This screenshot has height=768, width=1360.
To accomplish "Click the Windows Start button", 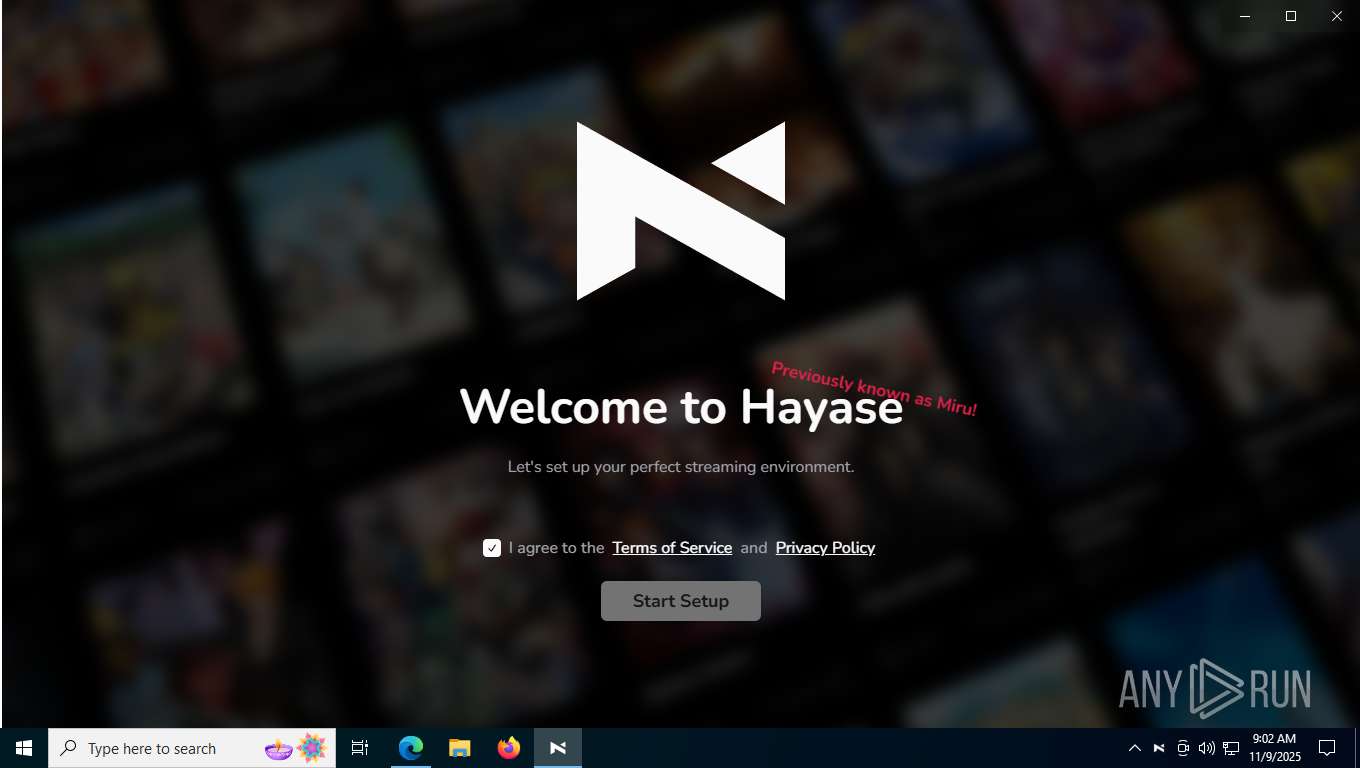I will pos(24,748).
